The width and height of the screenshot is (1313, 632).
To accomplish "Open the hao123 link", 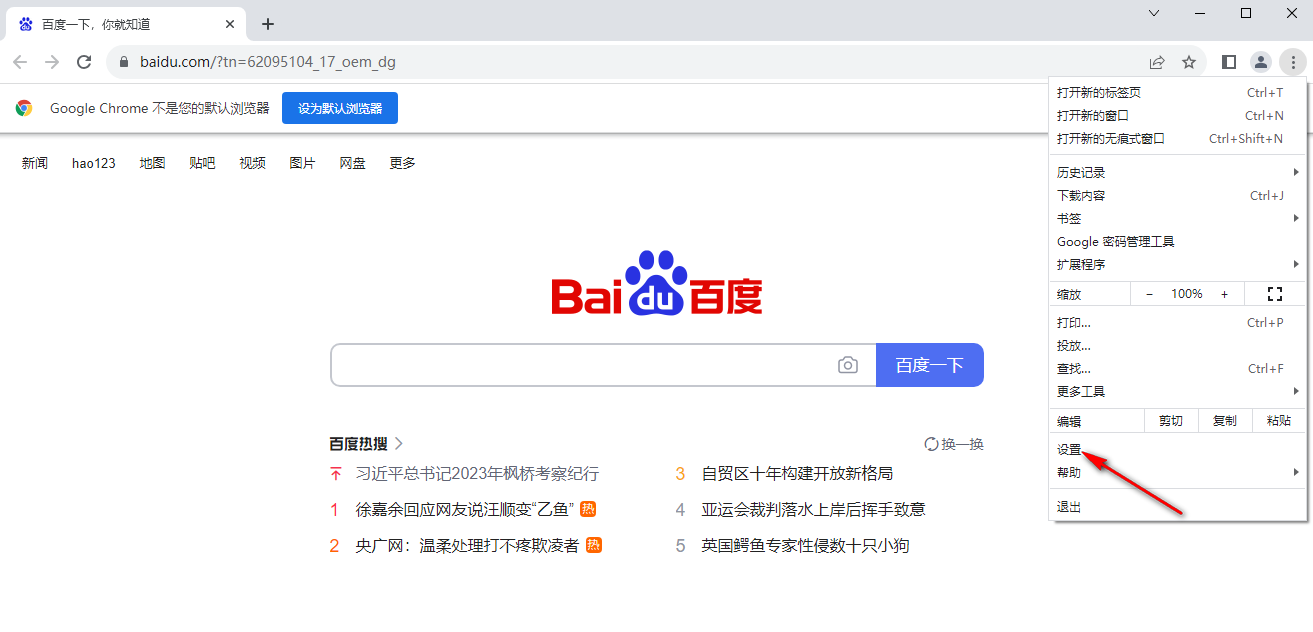I will (94, 163).
